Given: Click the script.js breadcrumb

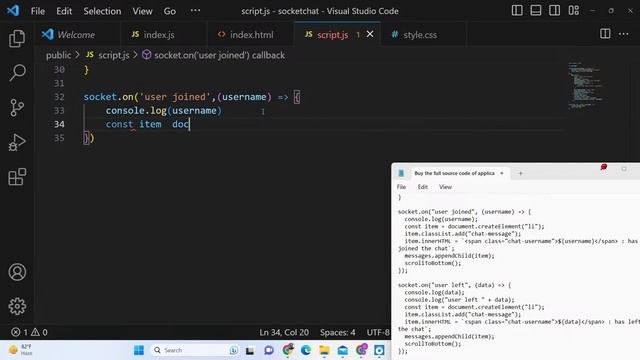Looking at the screenshot, I should tap(108, 55).
